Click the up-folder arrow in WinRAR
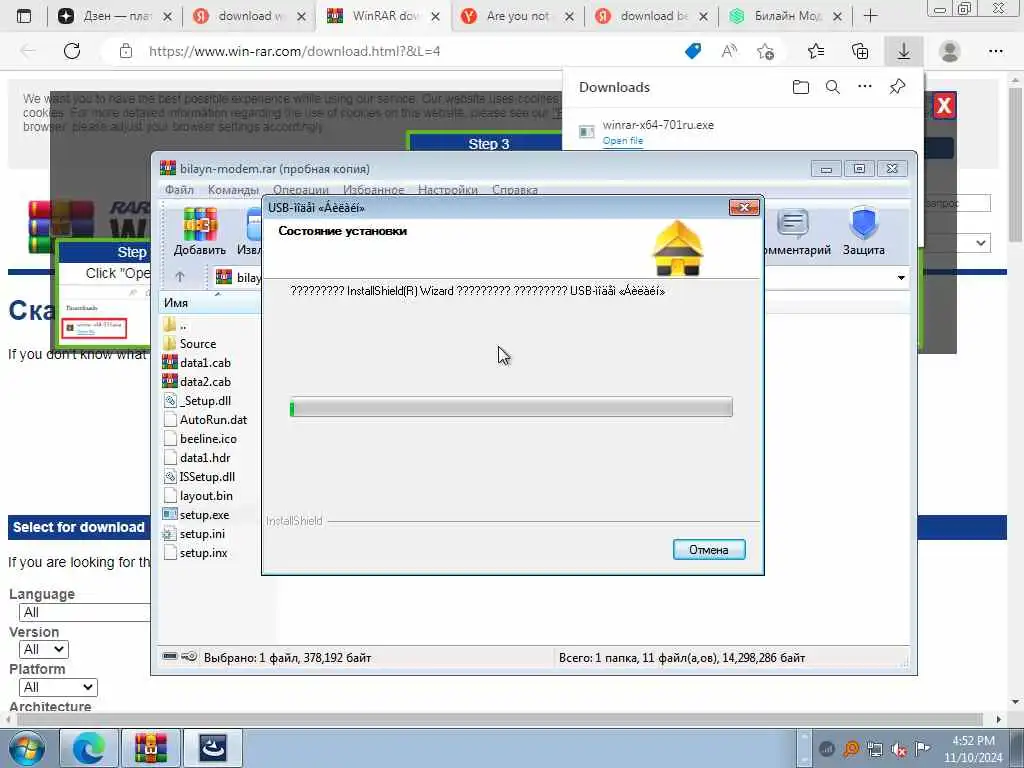The height and width of the screenshot is (768, 1024). (180, 277)
